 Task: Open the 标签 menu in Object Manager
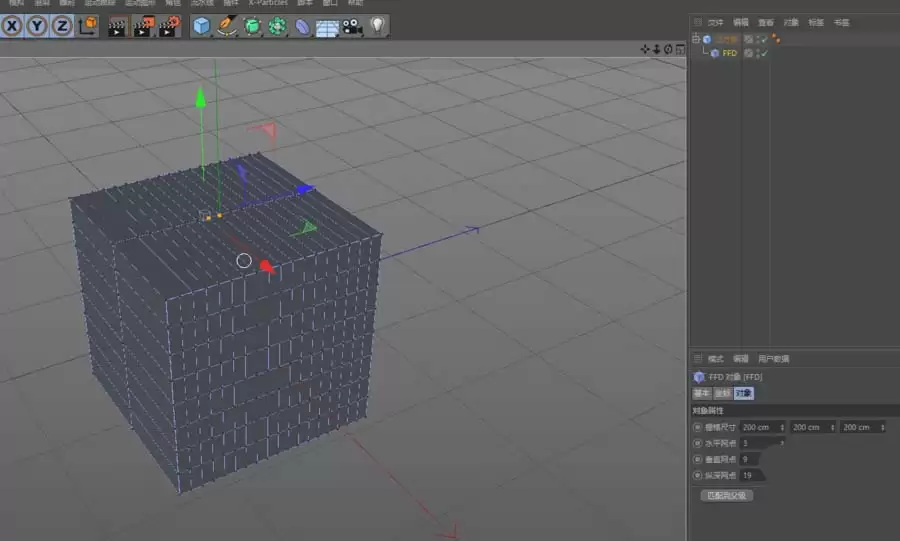[x=816, y=22]
